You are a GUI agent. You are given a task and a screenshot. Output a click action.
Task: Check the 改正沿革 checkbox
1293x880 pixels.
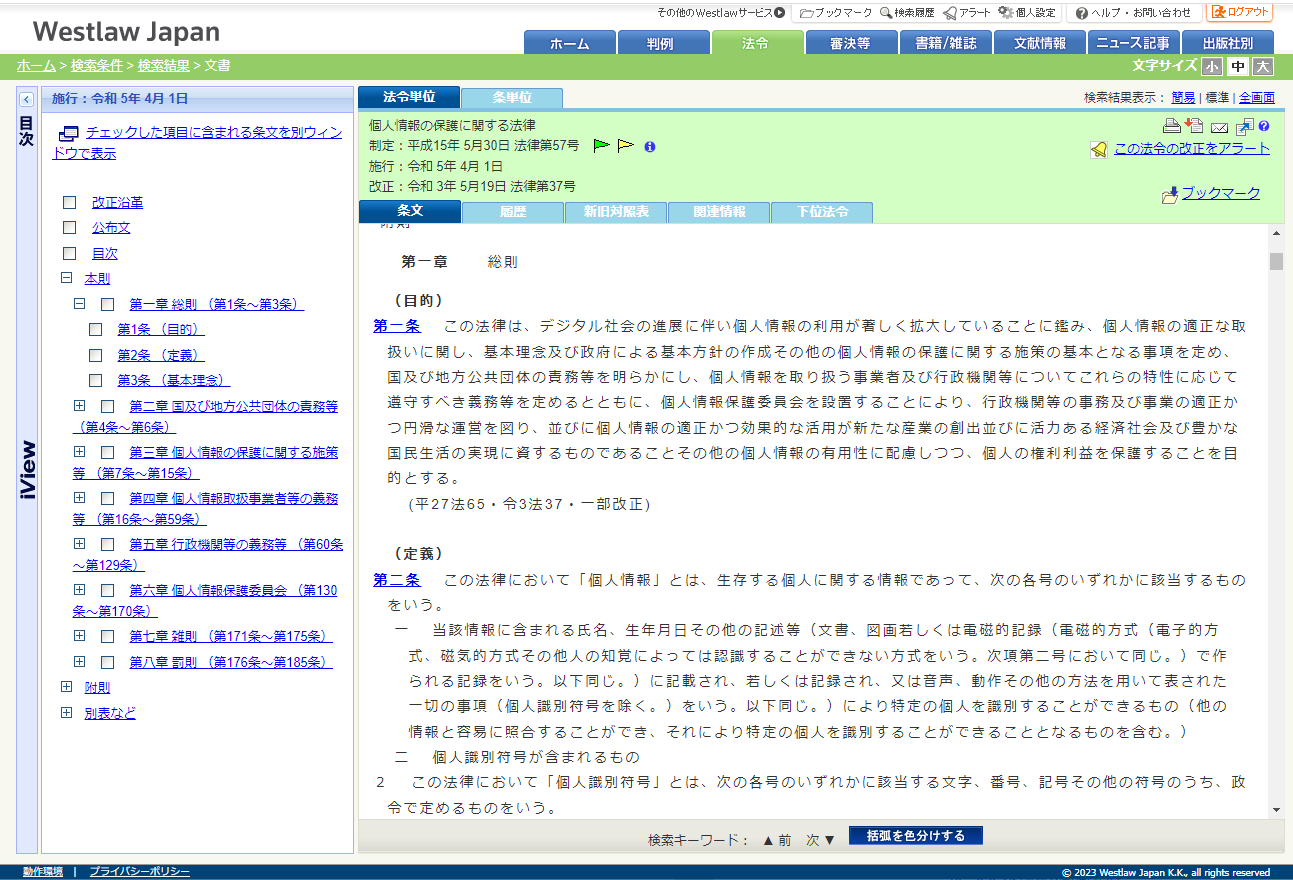69,202
